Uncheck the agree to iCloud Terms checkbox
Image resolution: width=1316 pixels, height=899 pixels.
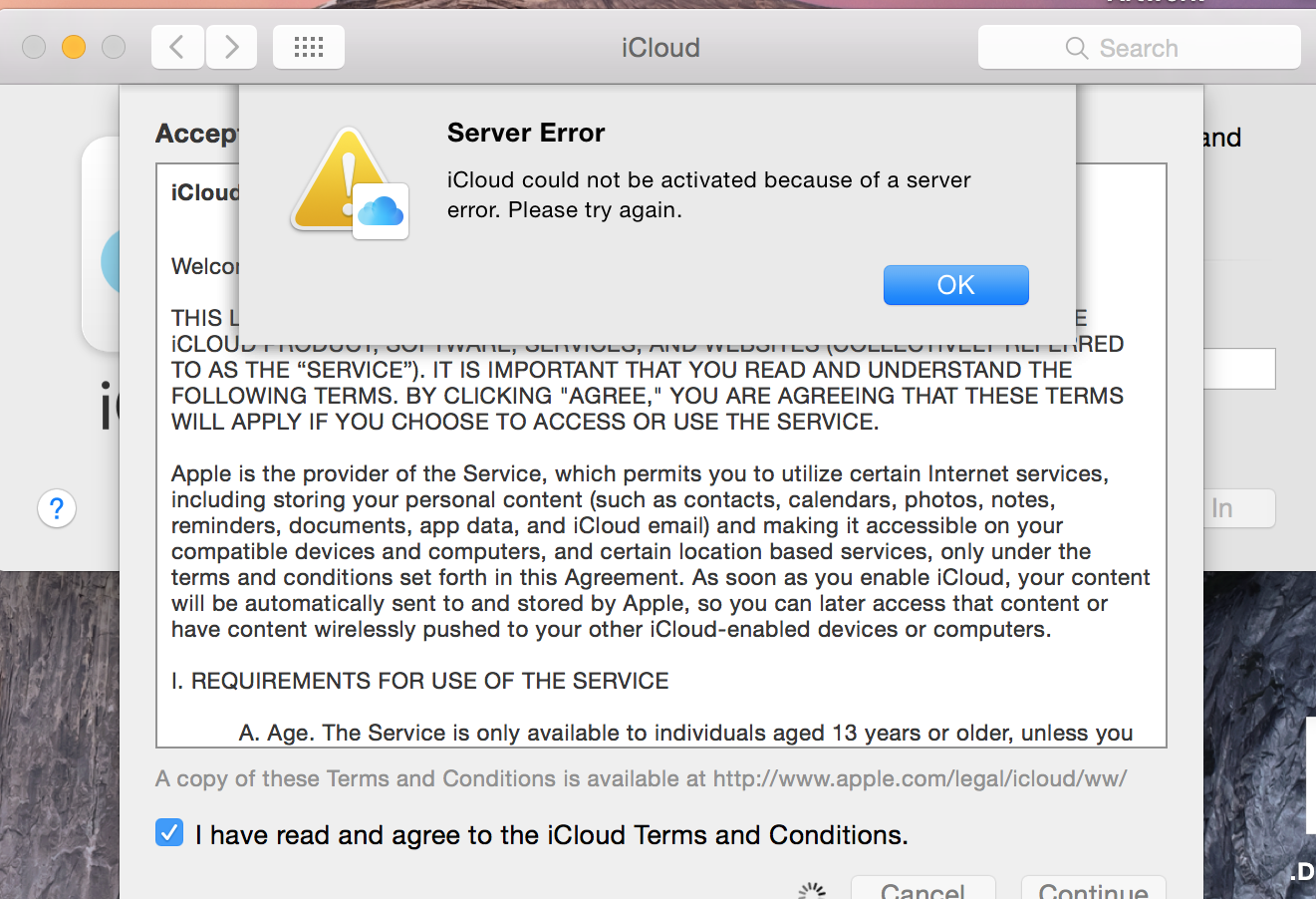coord(169,832)
